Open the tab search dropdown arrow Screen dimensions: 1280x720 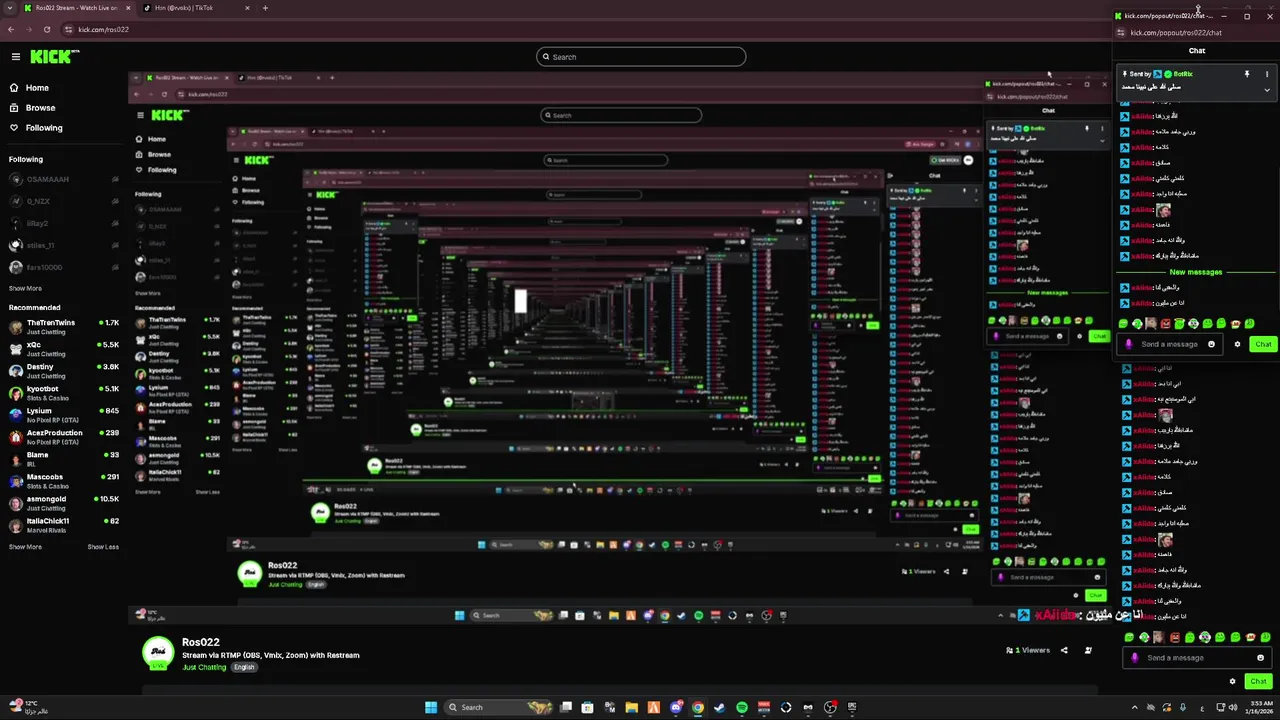11,8
